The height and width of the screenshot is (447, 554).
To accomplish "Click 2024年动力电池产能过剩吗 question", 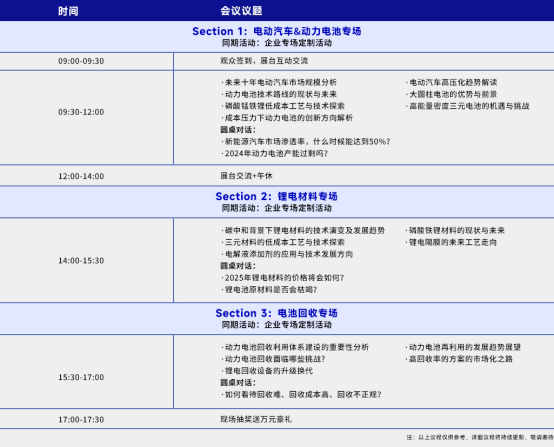I will [x=275, y=154].
